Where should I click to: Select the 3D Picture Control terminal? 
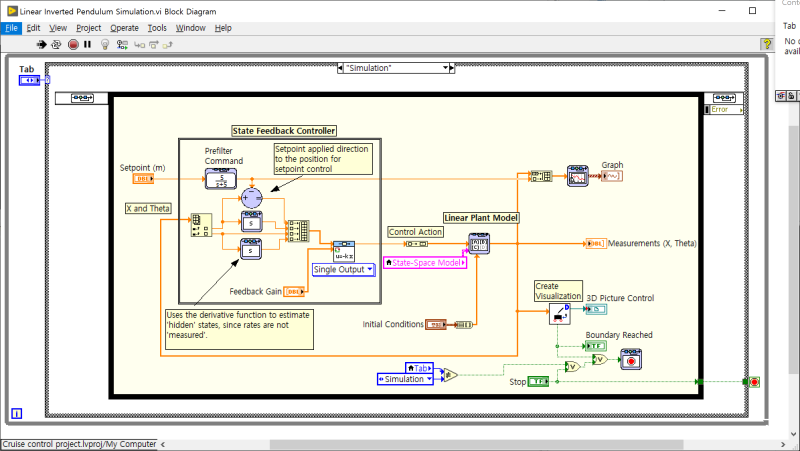point(596,309)
